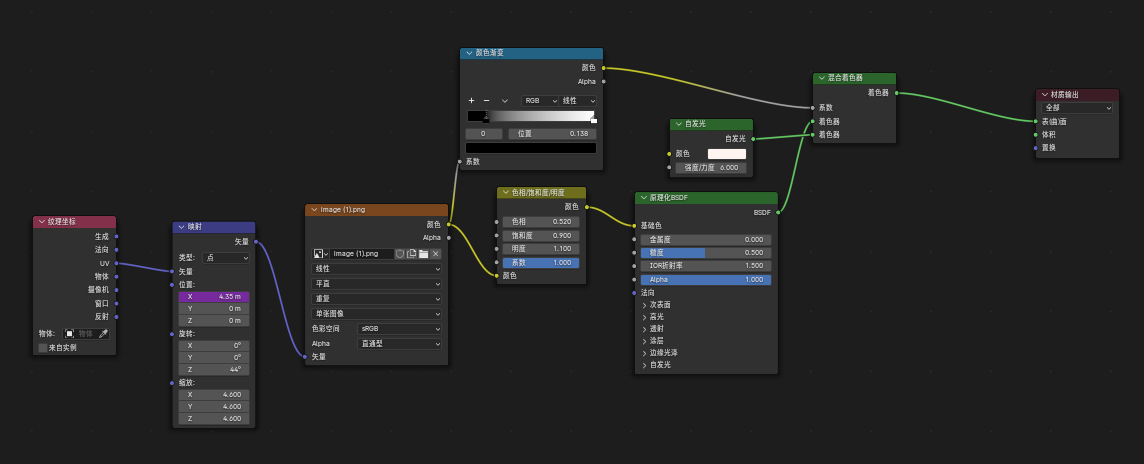
Task: Click the position X 4.35 m field
Action: [215, 297]
